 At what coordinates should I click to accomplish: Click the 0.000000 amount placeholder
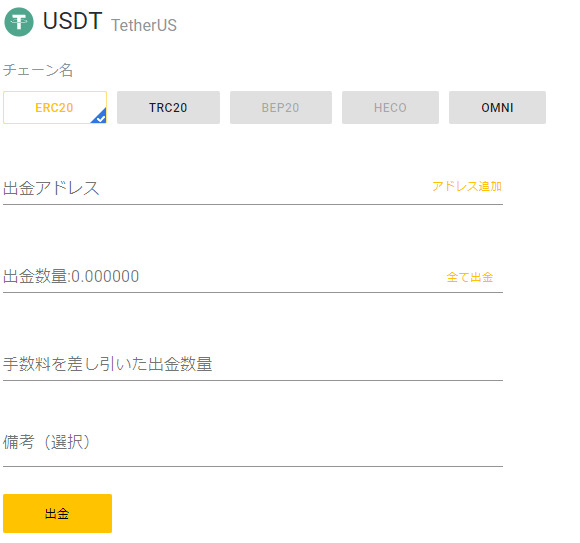(105, 276)
